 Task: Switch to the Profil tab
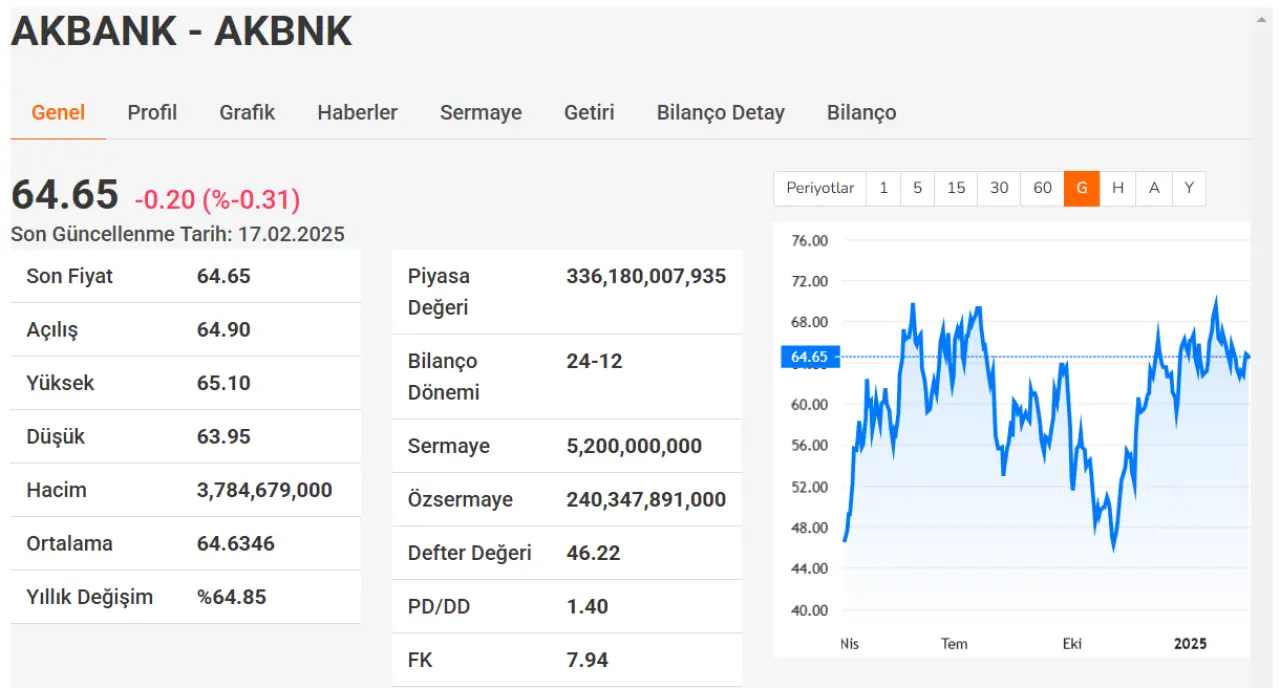pyautogui.click(x=152, y=113)
